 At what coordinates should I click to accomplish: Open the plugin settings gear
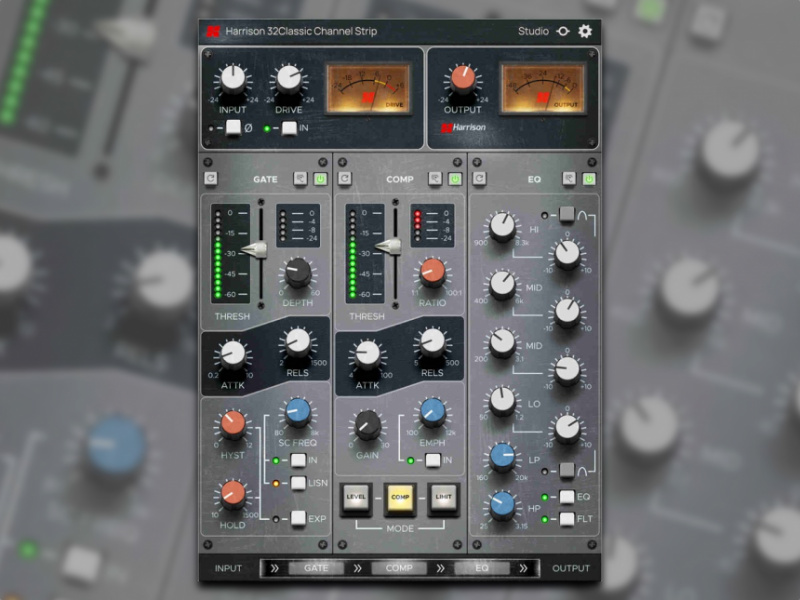(x=585, y=31)
